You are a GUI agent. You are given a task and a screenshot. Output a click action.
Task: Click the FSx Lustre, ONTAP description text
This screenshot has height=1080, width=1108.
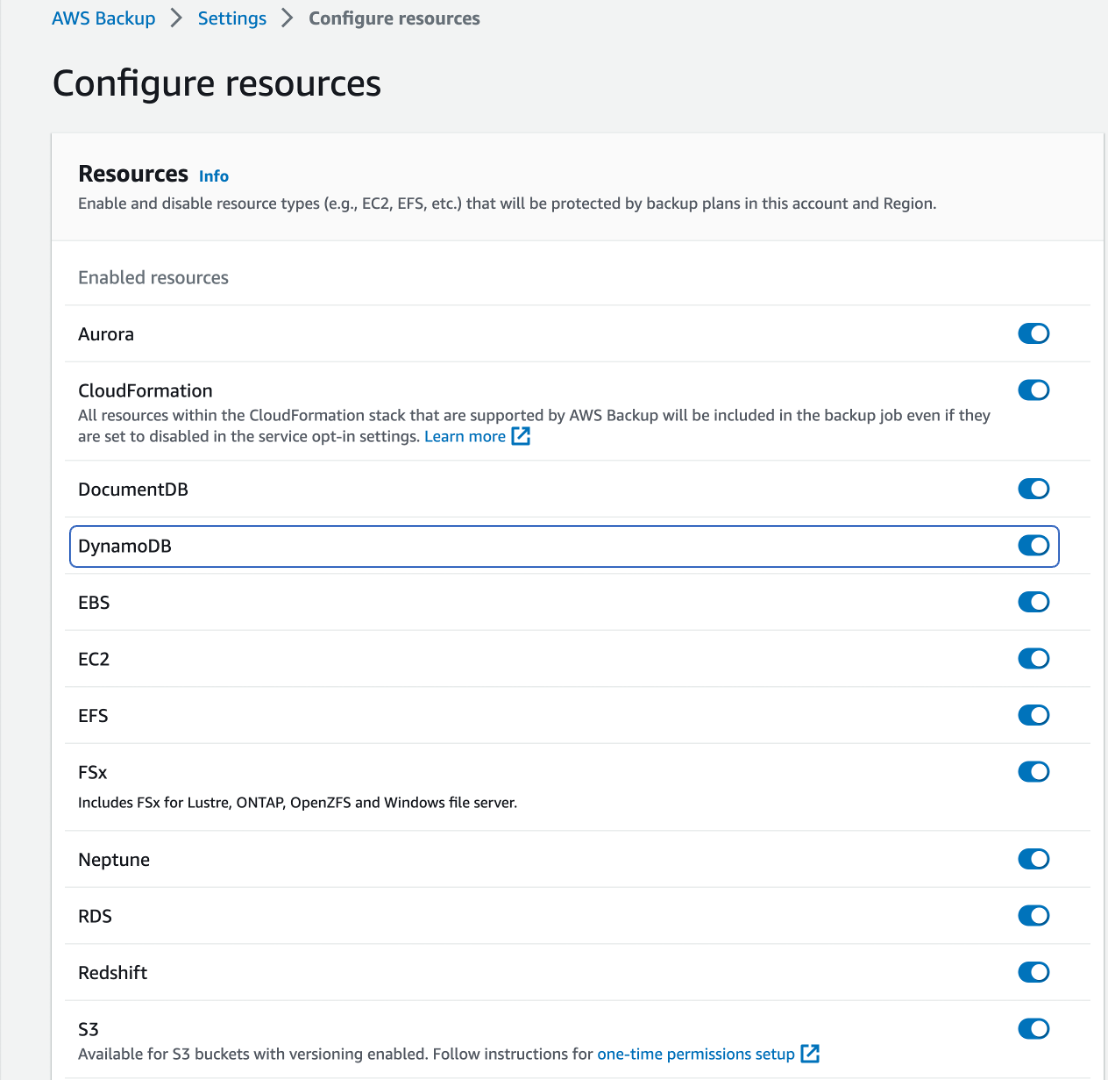click(x=297, y=803)
